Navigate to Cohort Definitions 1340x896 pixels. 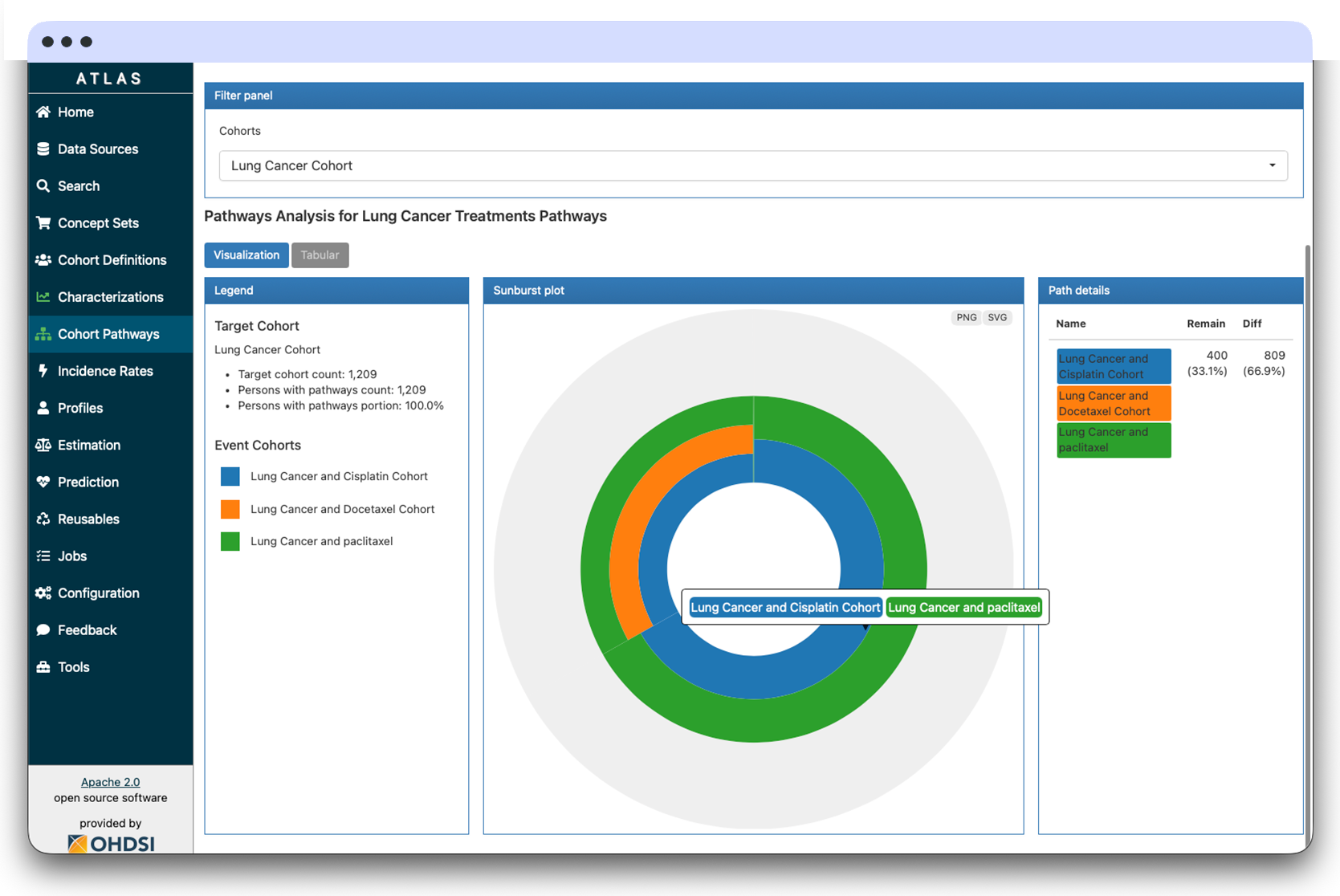tap(111, 259)
